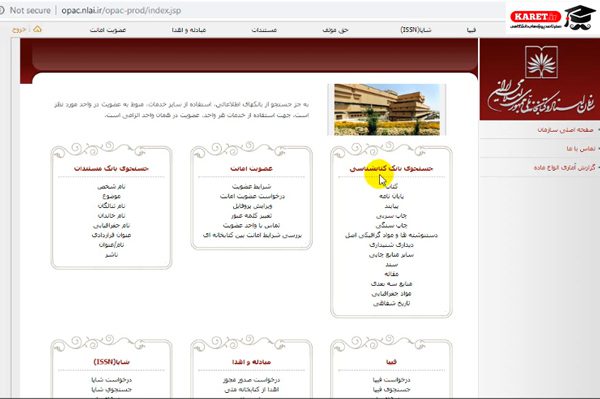
Task: Click the جستجوی بانک مستندات card heading
Action: (111, 168)
